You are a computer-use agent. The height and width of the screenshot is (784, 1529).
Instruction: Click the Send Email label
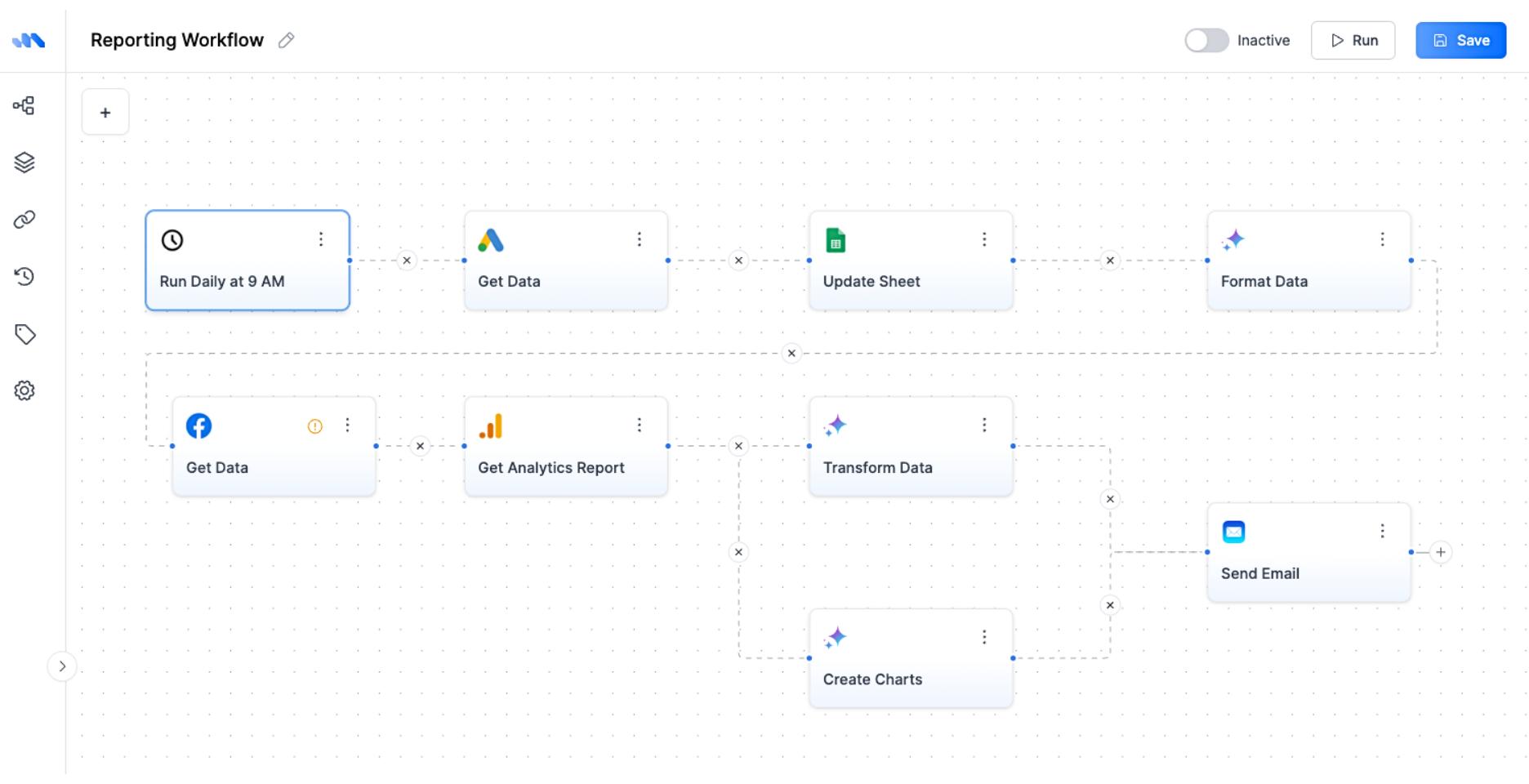(1260, 573)
